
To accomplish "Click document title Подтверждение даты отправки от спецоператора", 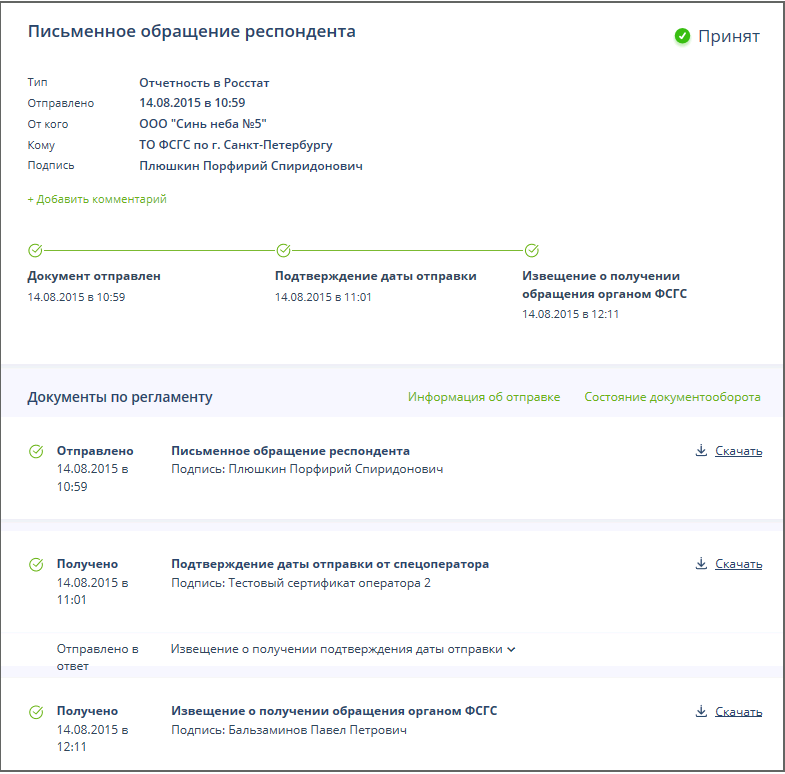I will [x=330, y=564].
